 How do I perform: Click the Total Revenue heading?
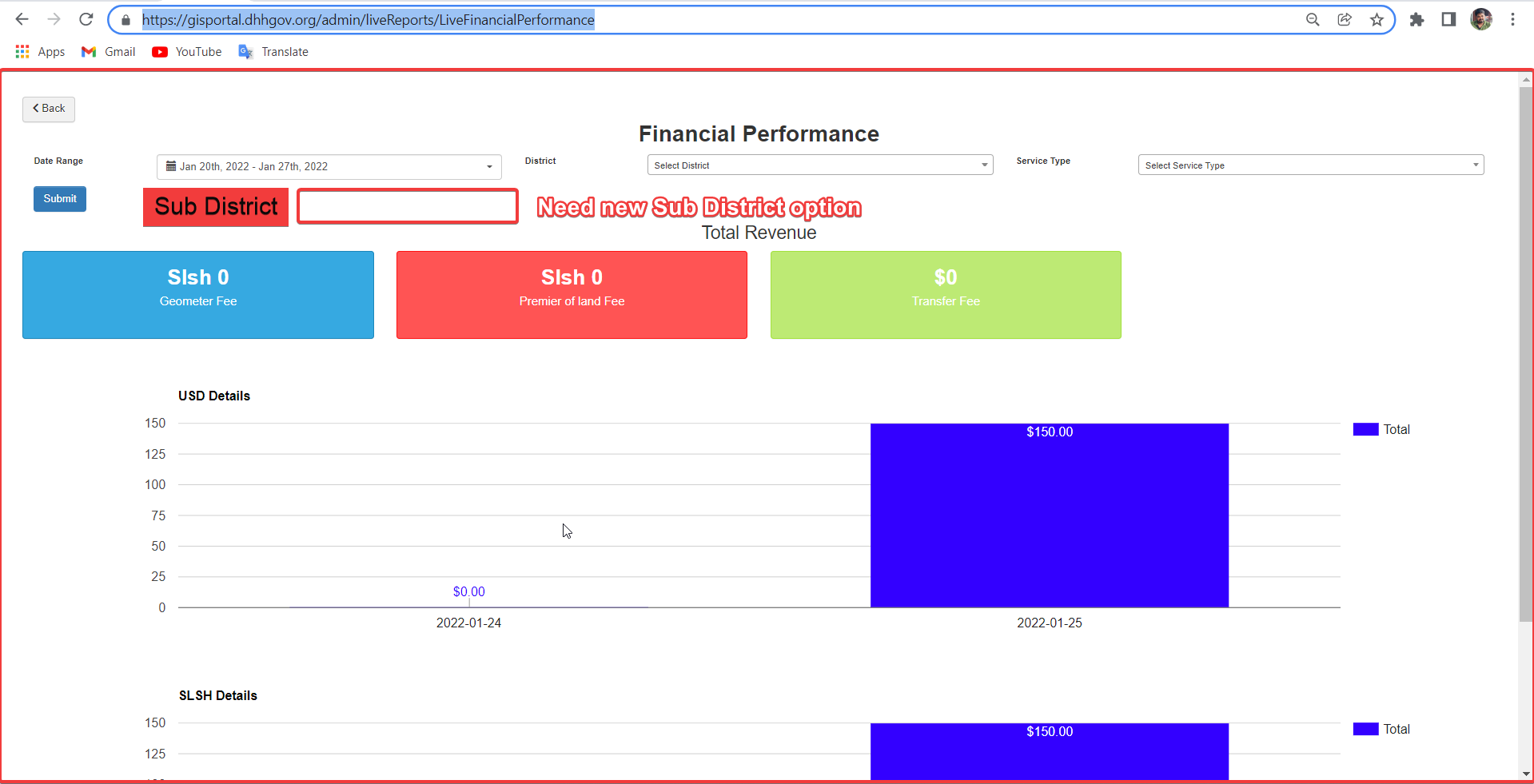[759, 233]
